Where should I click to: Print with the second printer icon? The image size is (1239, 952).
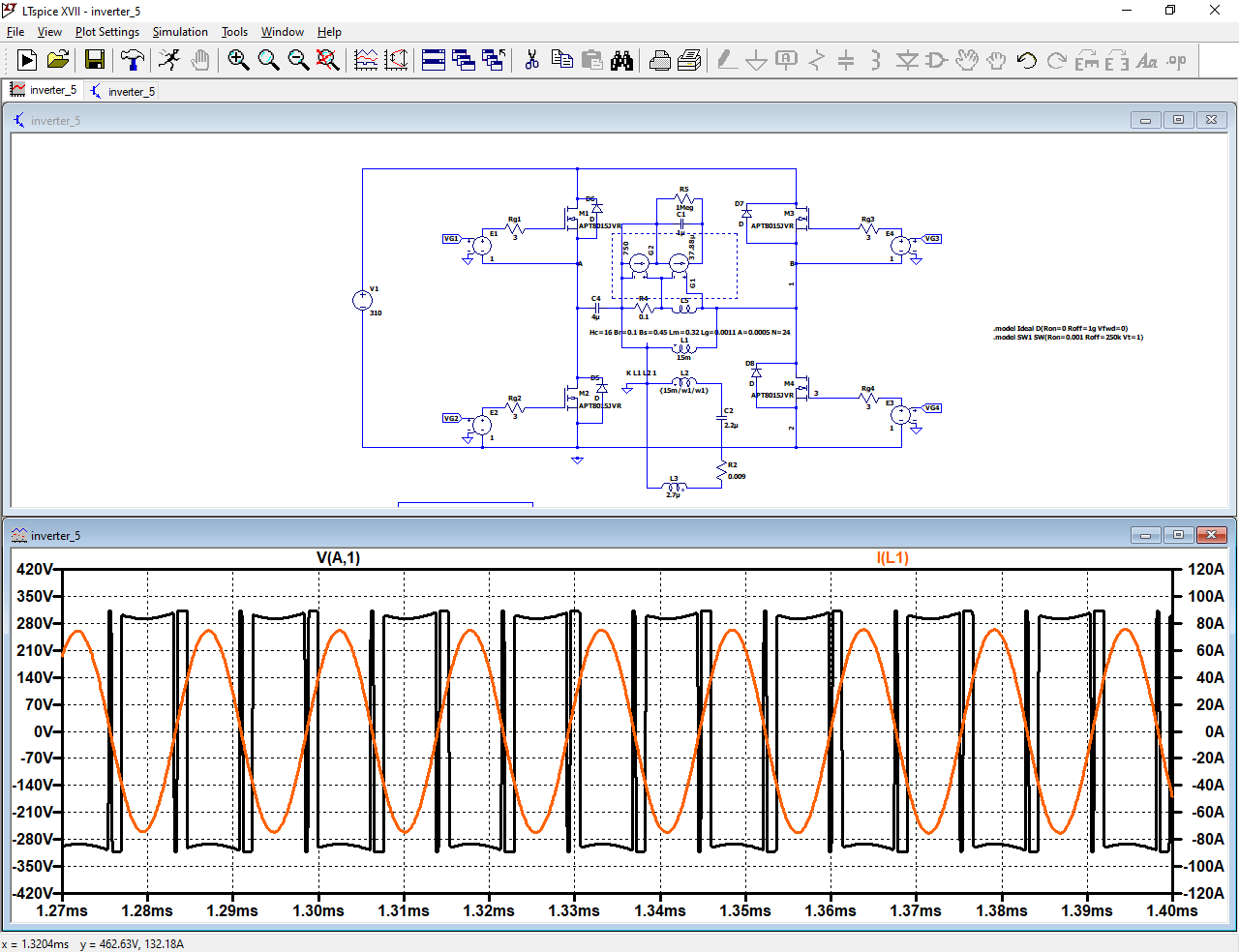[x=689, y=60]
